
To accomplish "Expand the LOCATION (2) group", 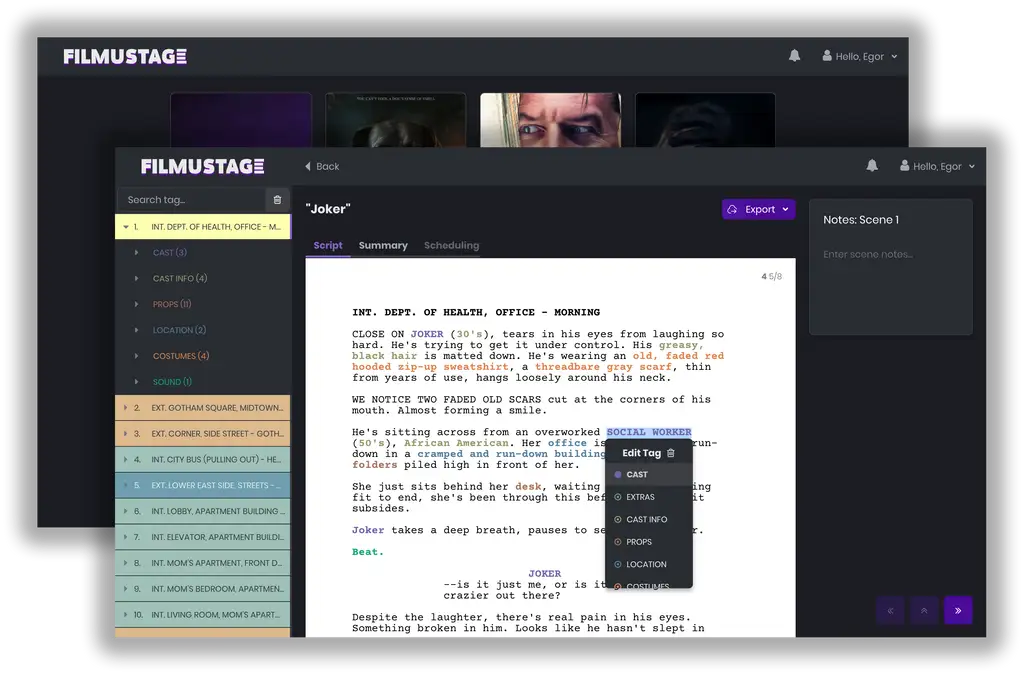I will point(136,330).
